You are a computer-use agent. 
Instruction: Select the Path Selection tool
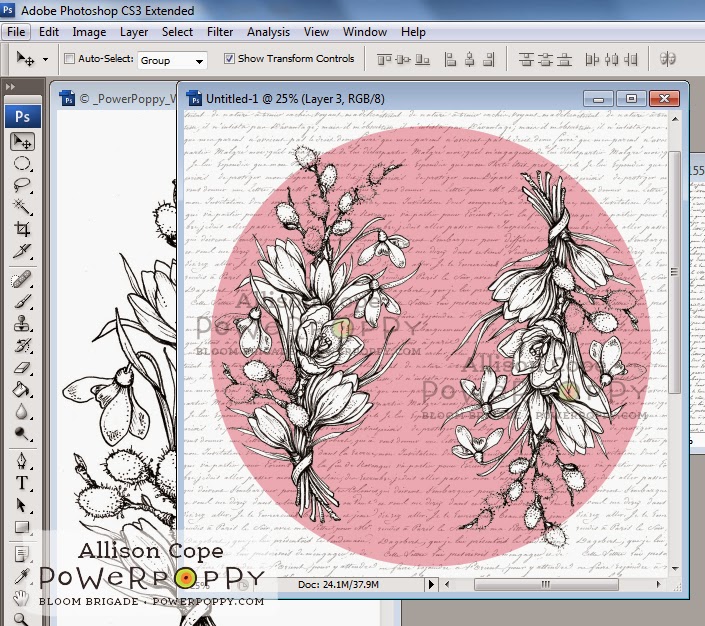(x=22, y=505)
